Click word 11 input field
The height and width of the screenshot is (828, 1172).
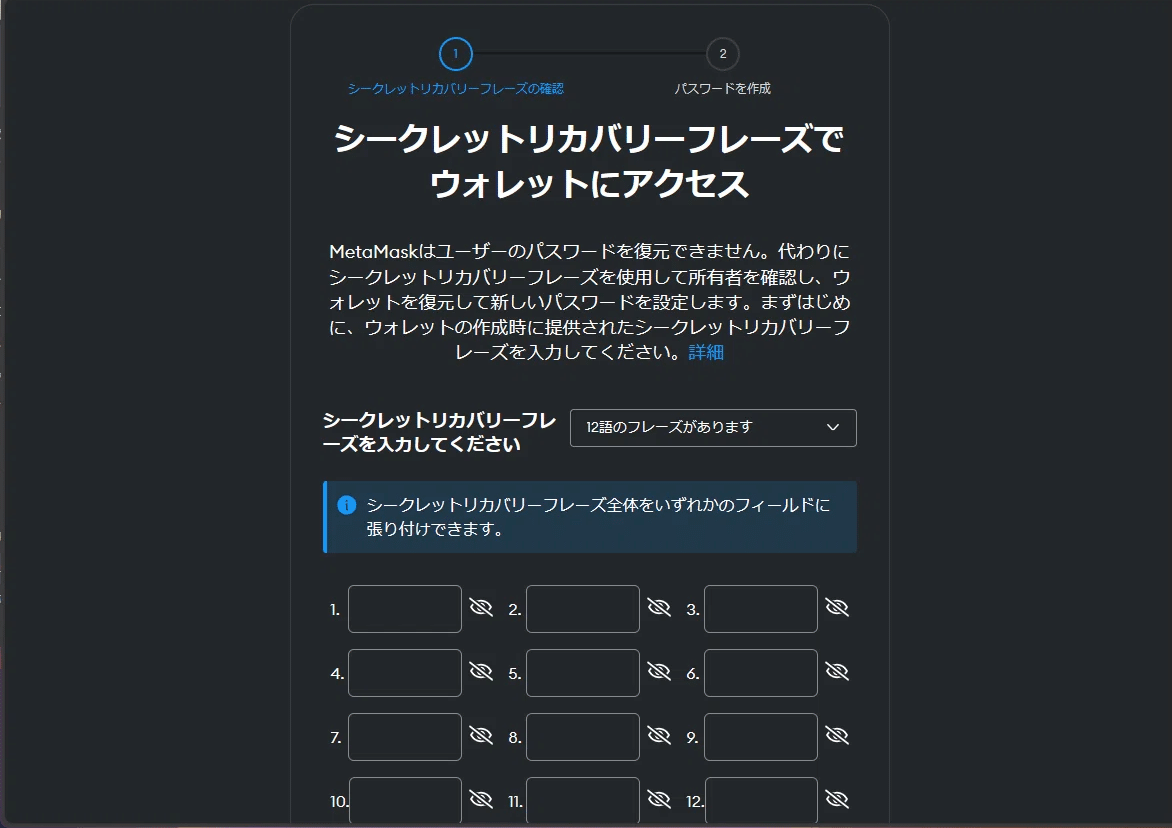coord(582,800)
